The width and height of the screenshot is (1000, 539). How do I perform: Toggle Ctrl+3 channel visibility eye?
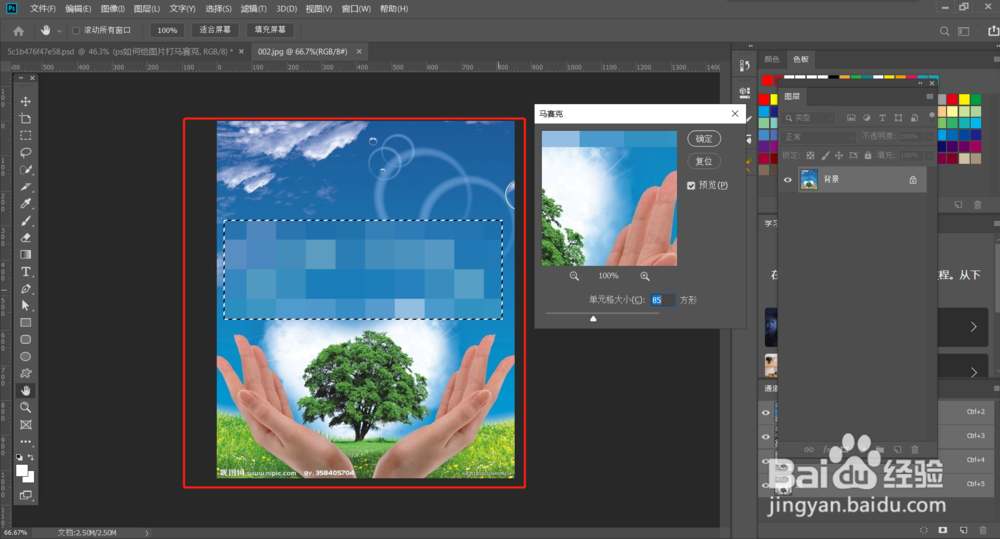tap(766, 436)
